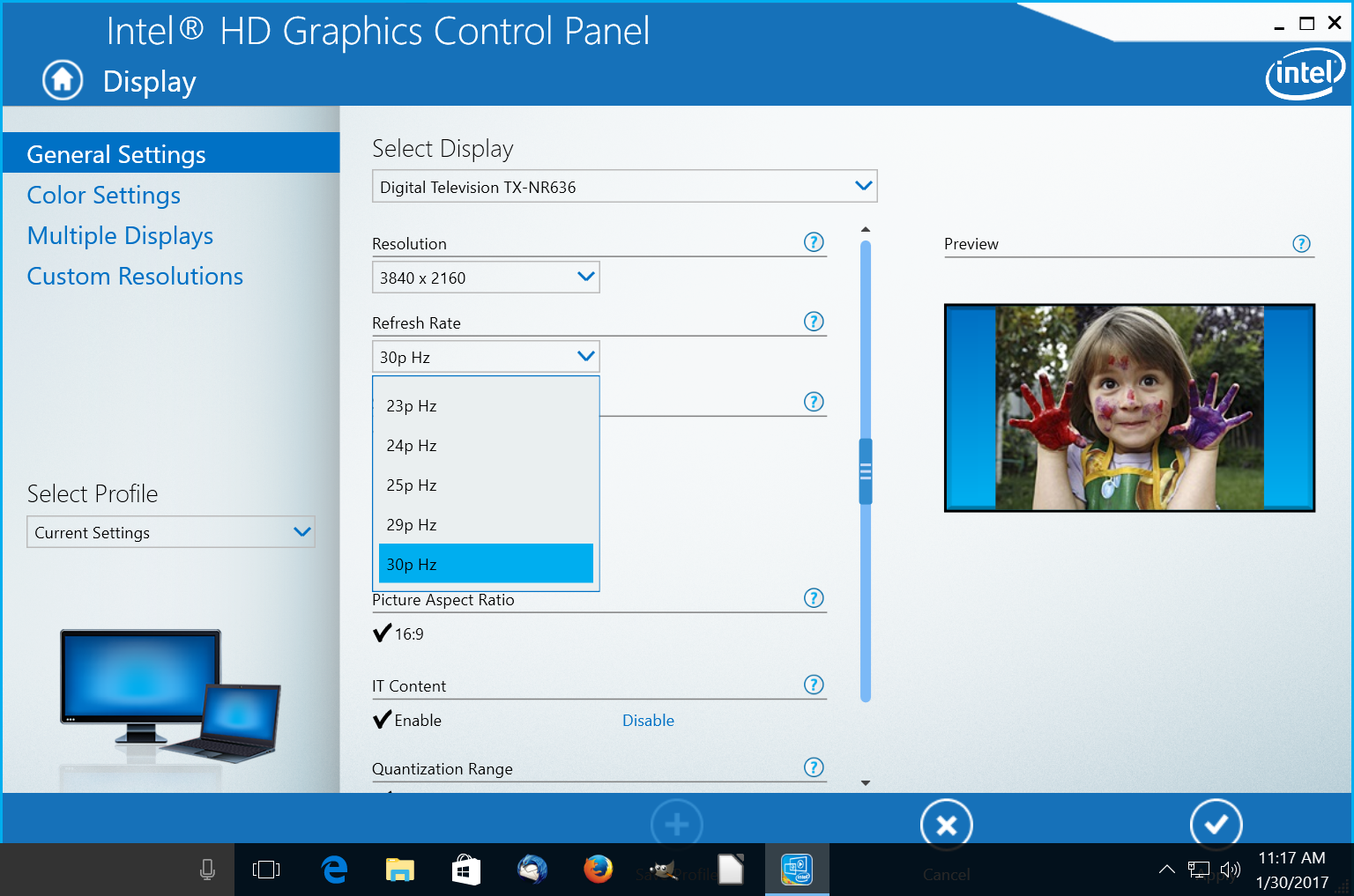This screenshot has width=1354, height=896.
Task: Show hidden system tray icons
Action: coord(1166,870)
